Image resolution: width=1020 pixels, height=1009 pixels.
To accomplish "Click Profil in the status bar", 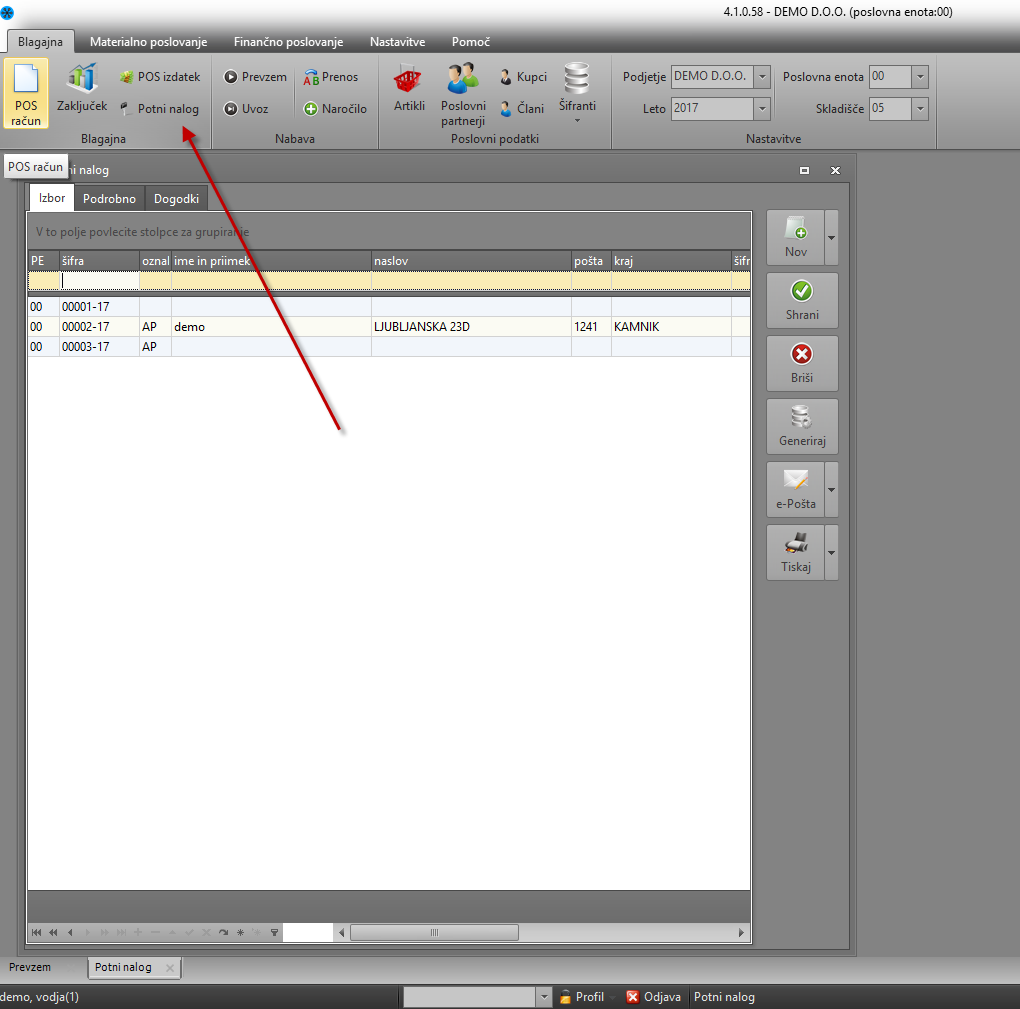I will (x=582, y=997).
